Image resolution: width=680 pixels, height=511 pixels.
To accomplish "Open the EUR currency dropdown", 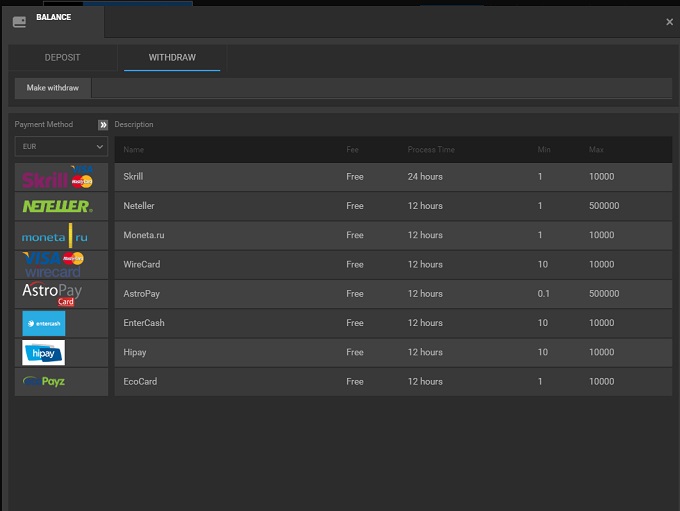I will pos(61,147).
